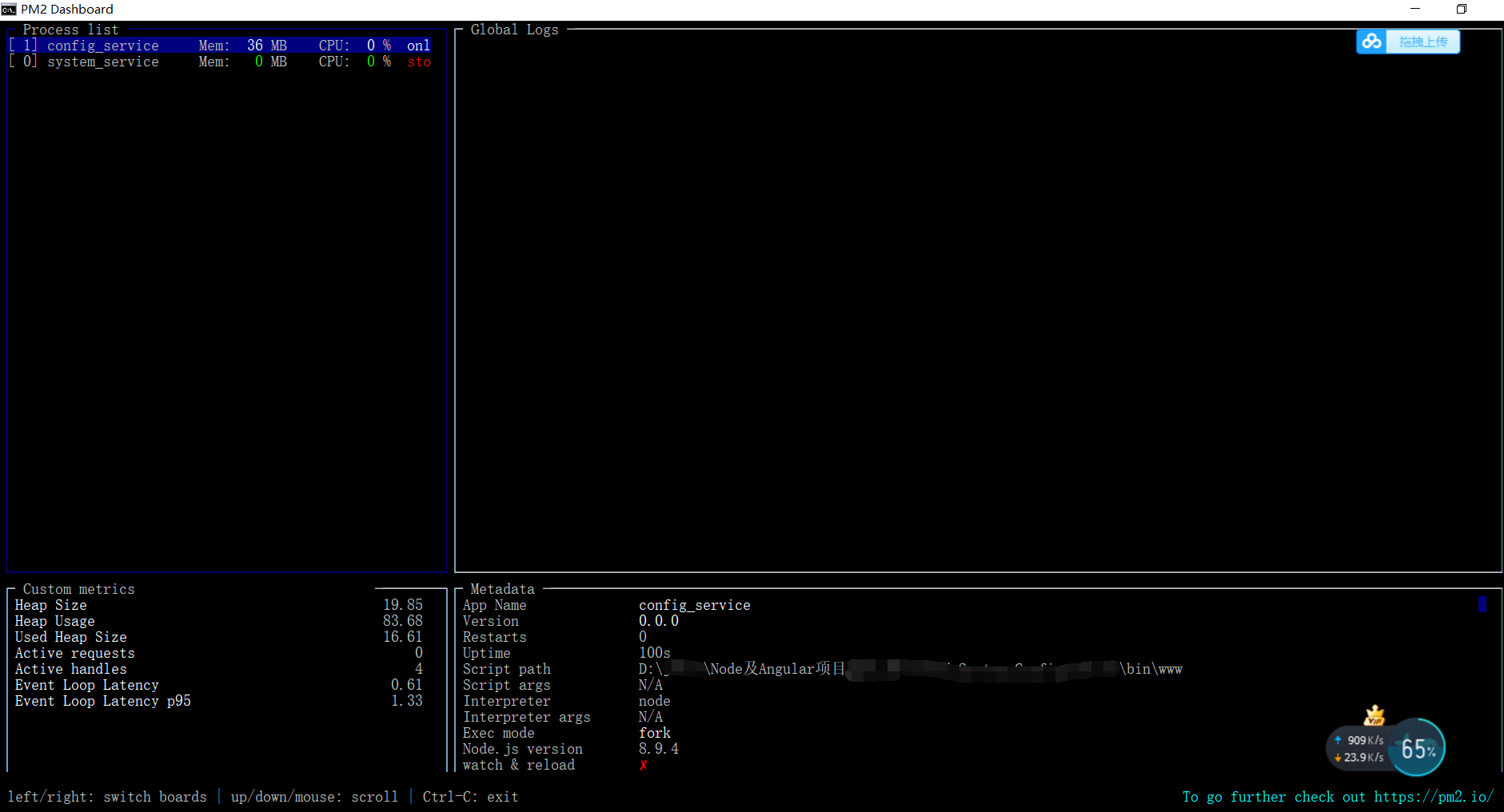
Task: Open the pm2.io link
Action: (1434, 797)
